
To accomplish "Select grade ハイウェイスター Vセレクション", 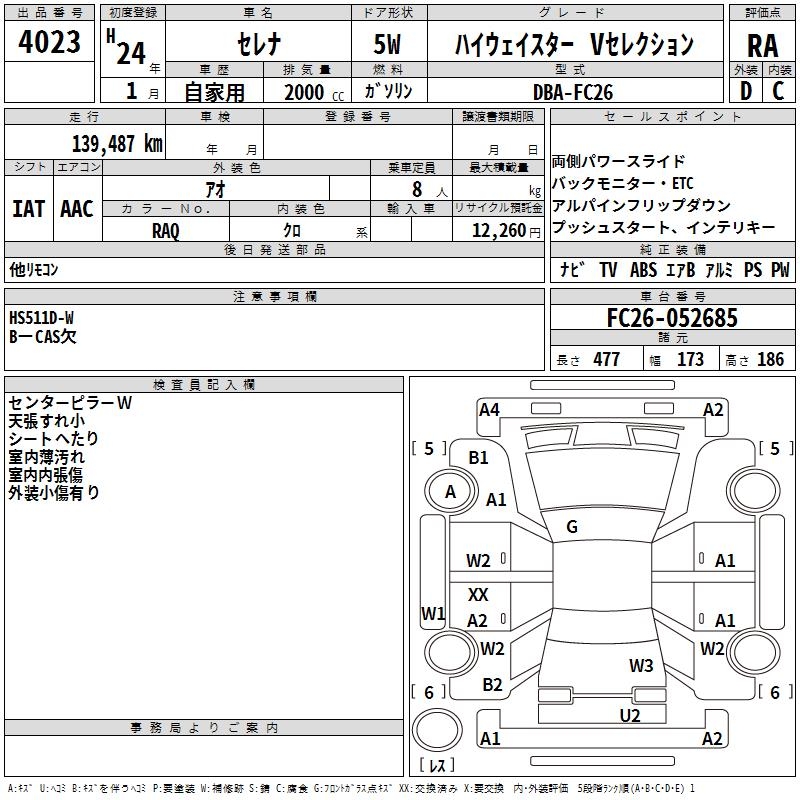I will (574, 44).
